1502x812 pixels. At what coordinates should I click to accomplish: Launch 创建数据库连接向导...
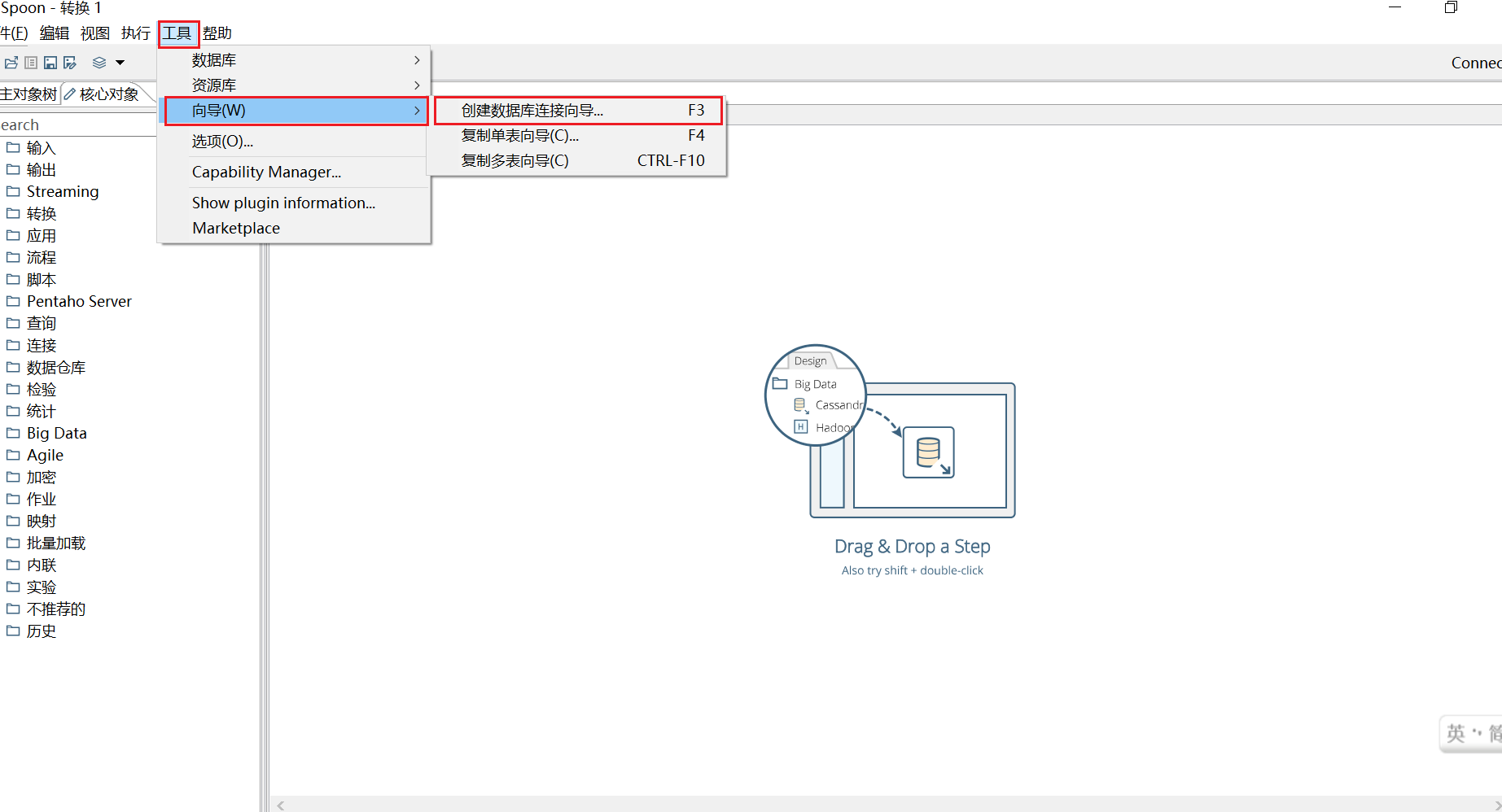(578, 111)
